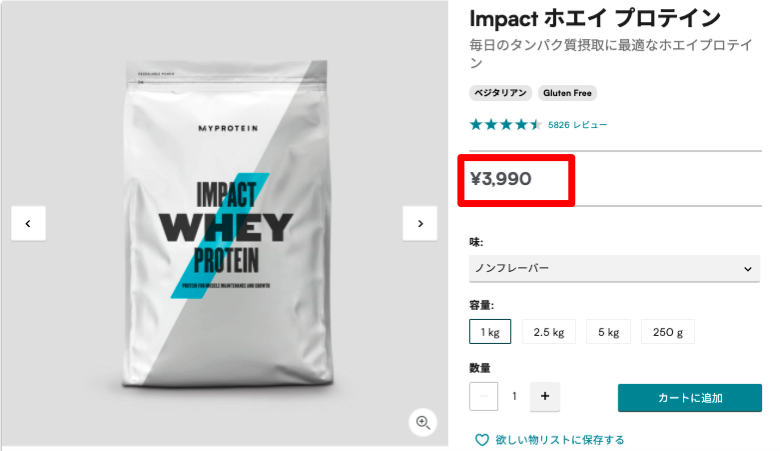The image size is (780, 451).
Task: Click the ベジタリアン tag
Action: [500, 93]
